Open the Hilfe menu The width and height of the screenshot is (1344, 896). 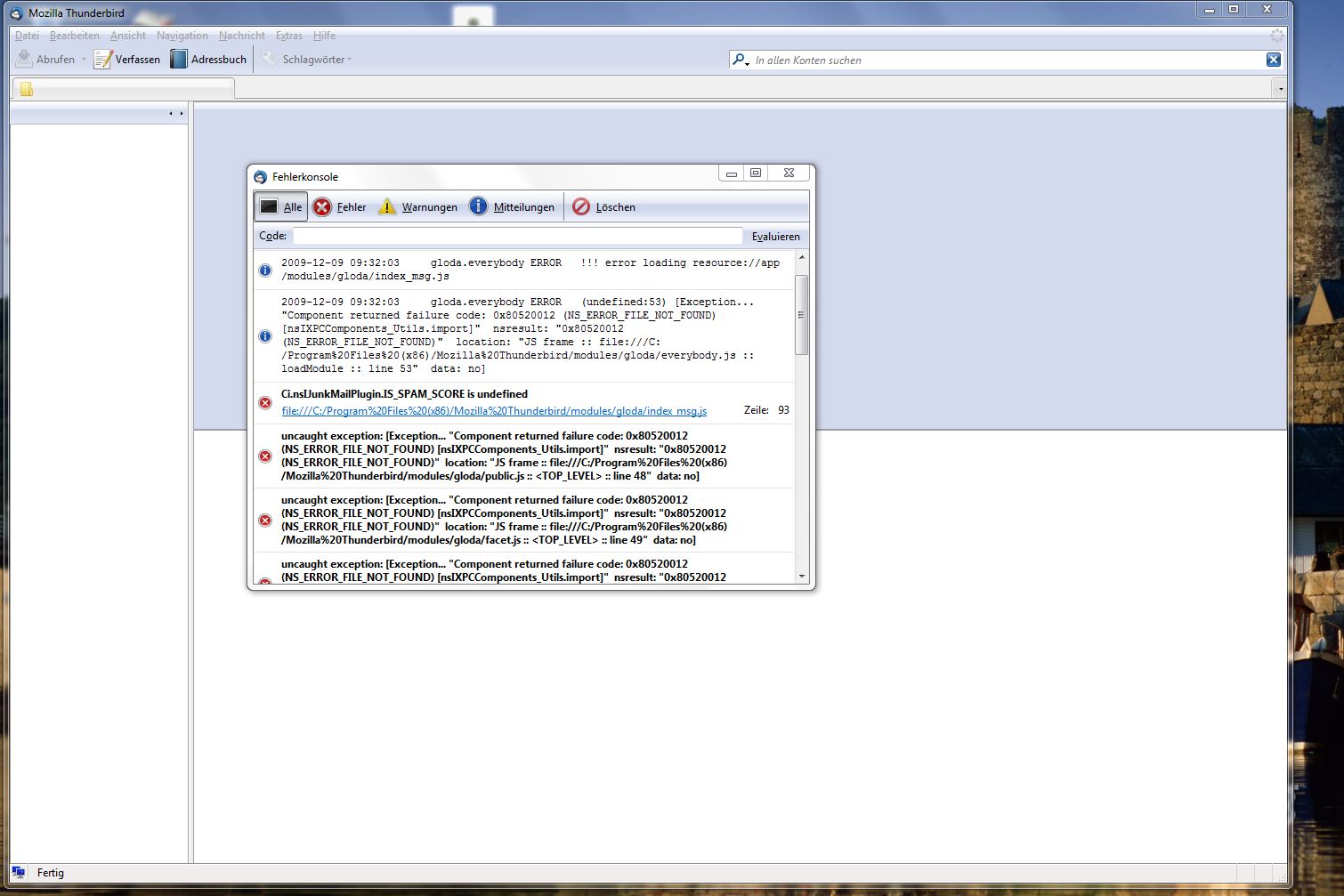324,36
